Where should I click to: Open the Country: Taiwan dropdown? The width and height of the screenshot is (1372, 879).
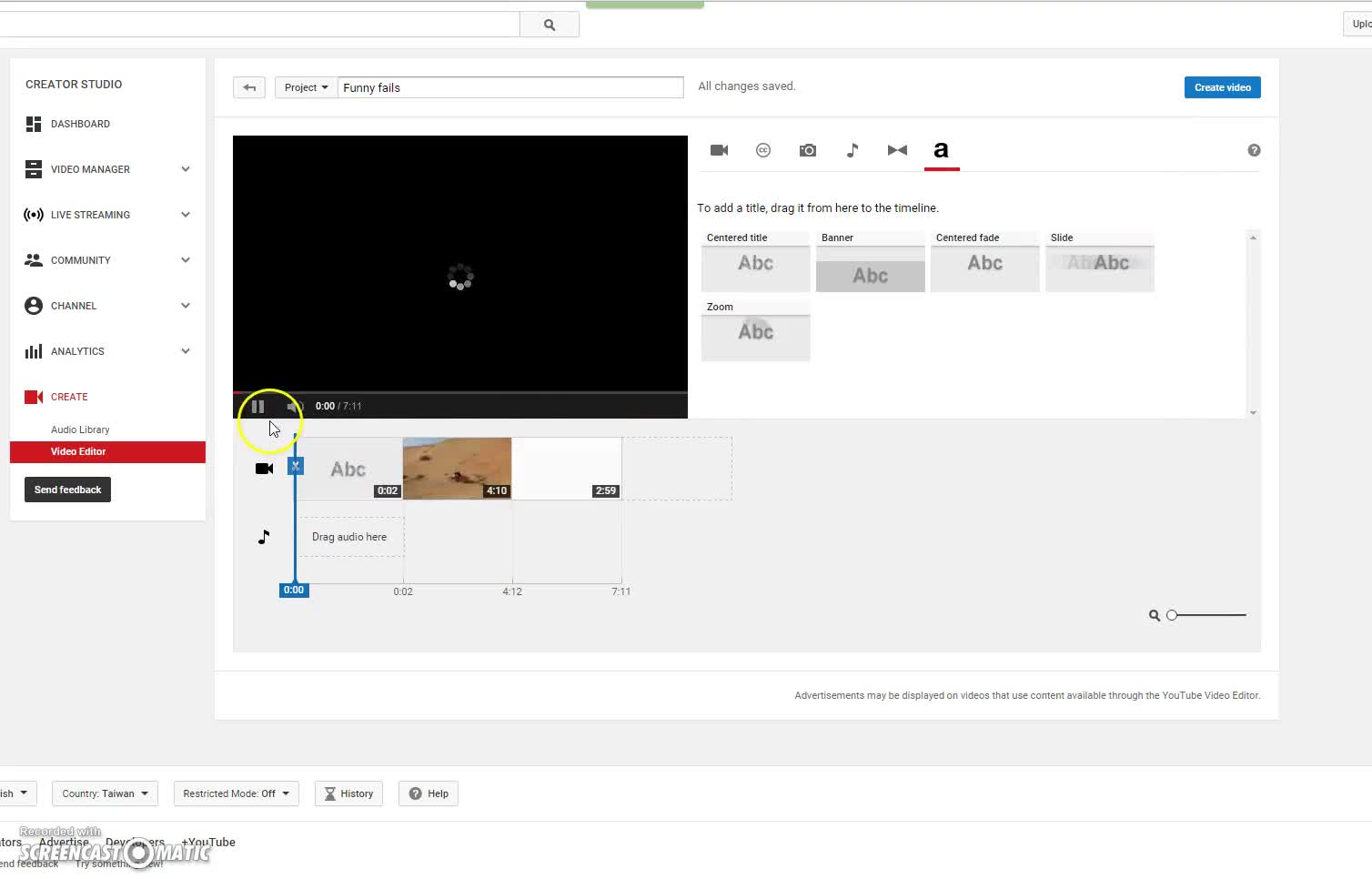(105, 793)
